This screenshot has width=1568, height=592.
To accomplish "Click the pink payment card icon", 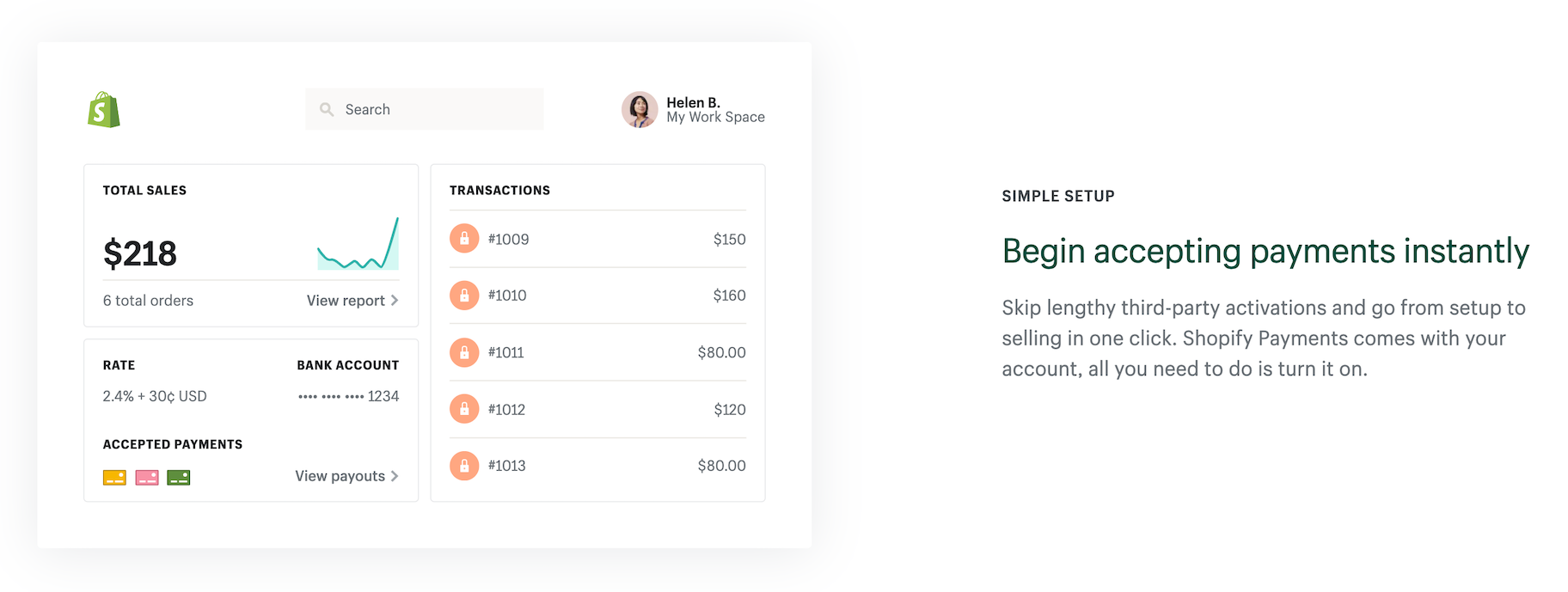I will (x=147, y=478).
